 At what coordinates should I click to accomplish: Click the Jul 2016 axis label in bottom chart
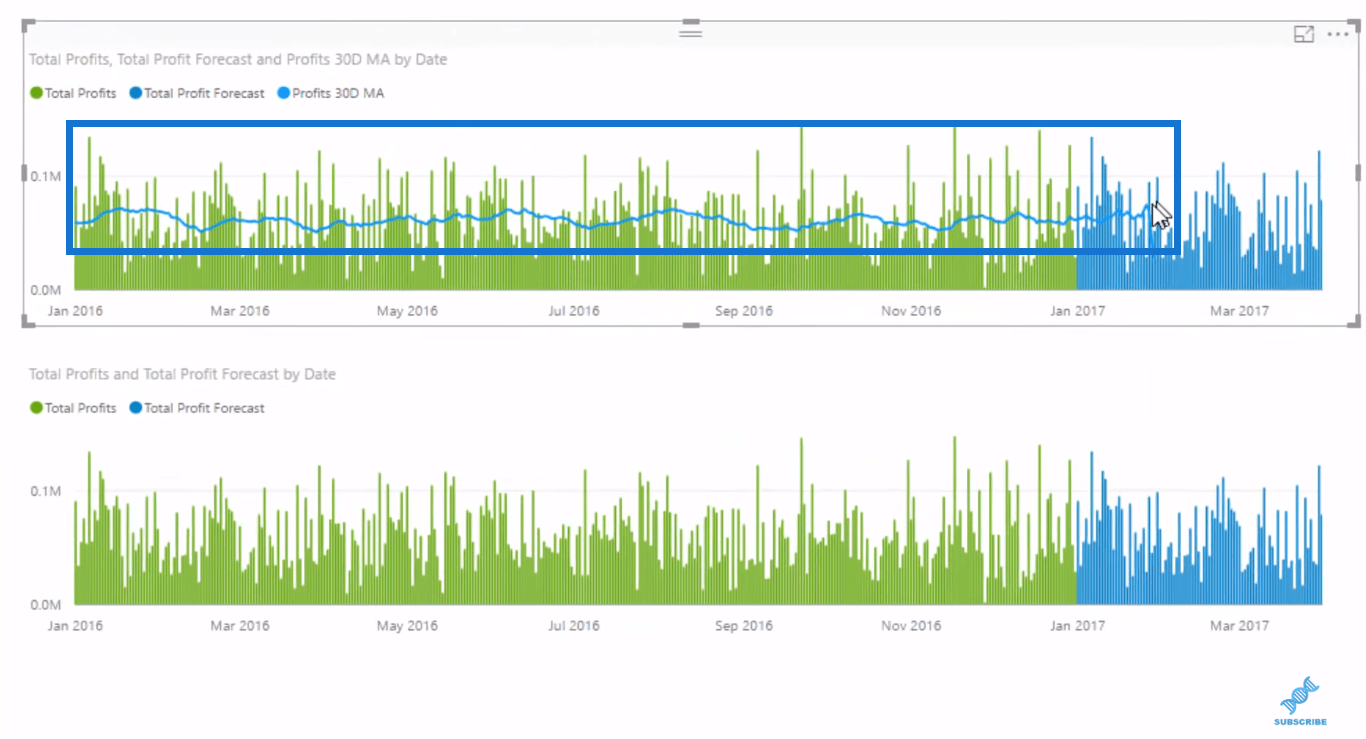click(x=573, y=626)
